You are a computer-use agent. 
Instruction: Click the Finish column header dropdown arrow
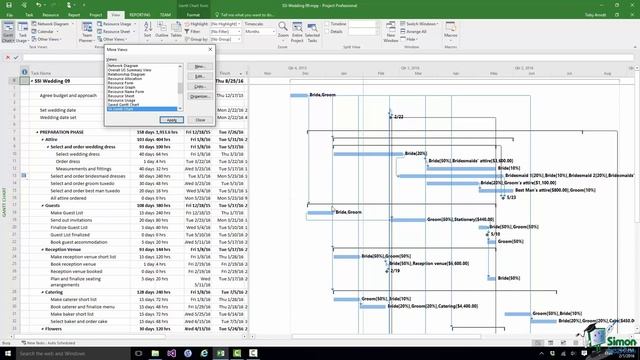(x=241, y=73)
